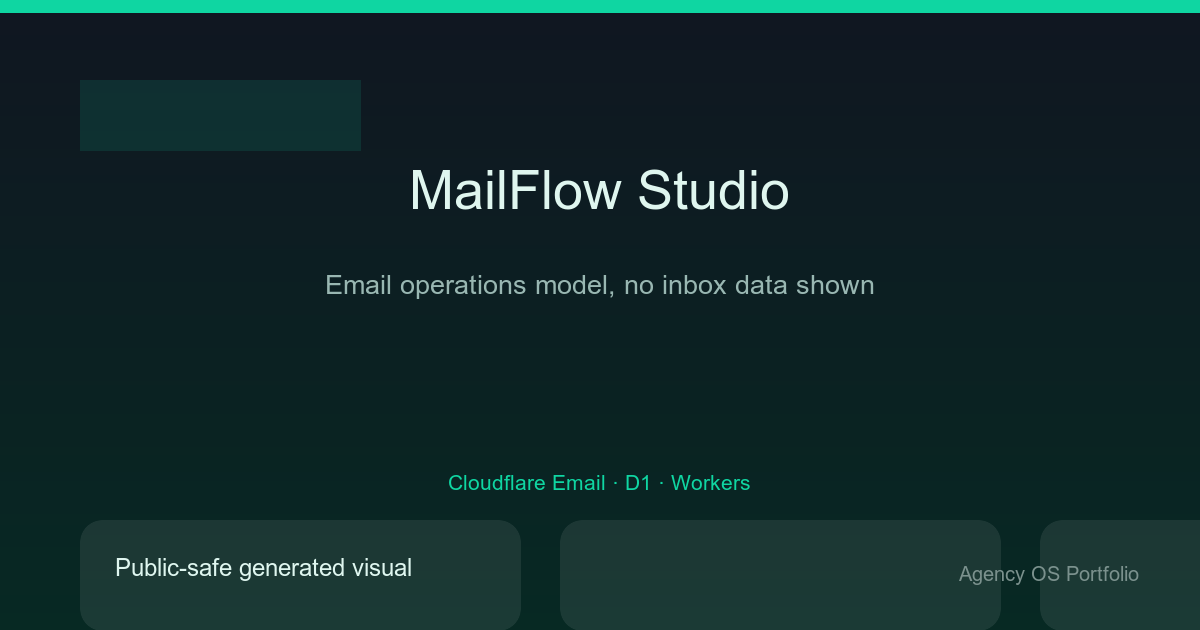Click the 'Email operations model, no inbox data shown' subtitle
Screen dimensions: 1200x630
pos(600,285)
